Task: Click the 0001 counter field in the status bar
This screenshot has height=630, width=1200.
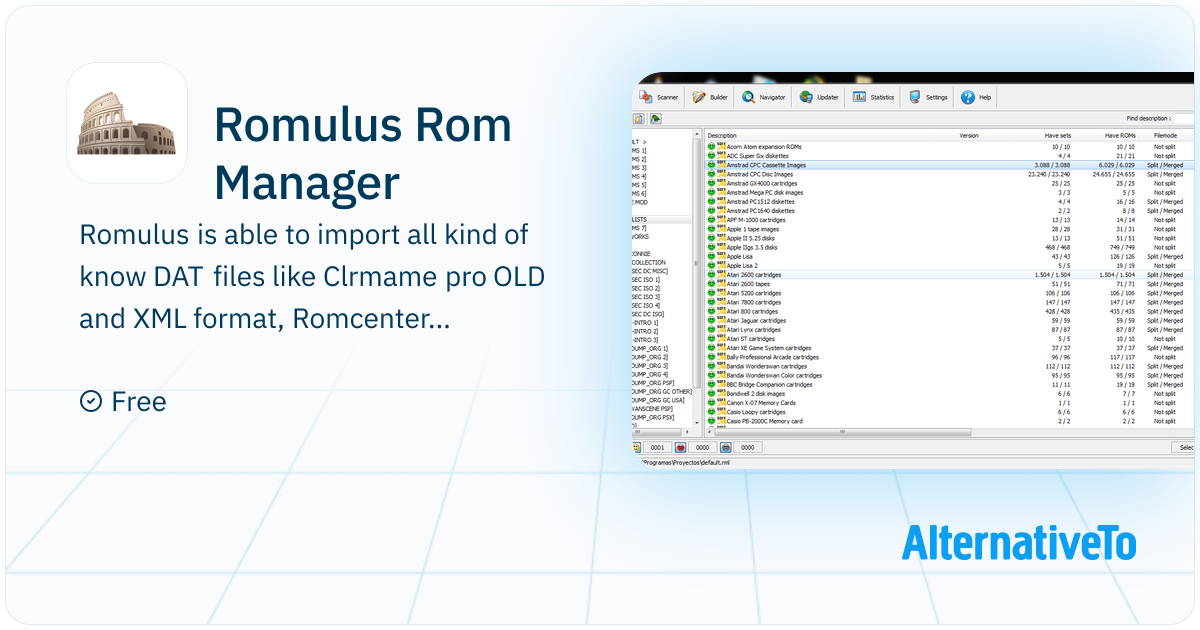Action: coord(657,447)
